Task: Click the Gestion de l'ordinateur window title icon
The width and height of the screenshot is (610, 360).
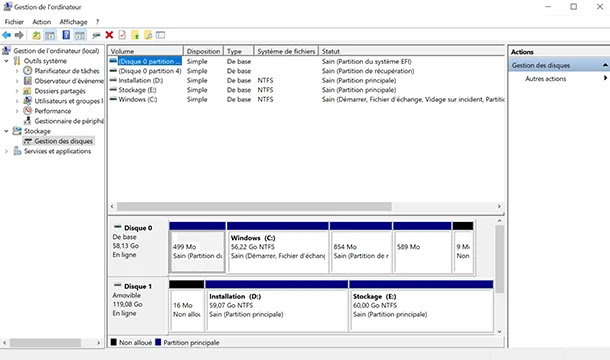Action: click(x=7, y=7)
